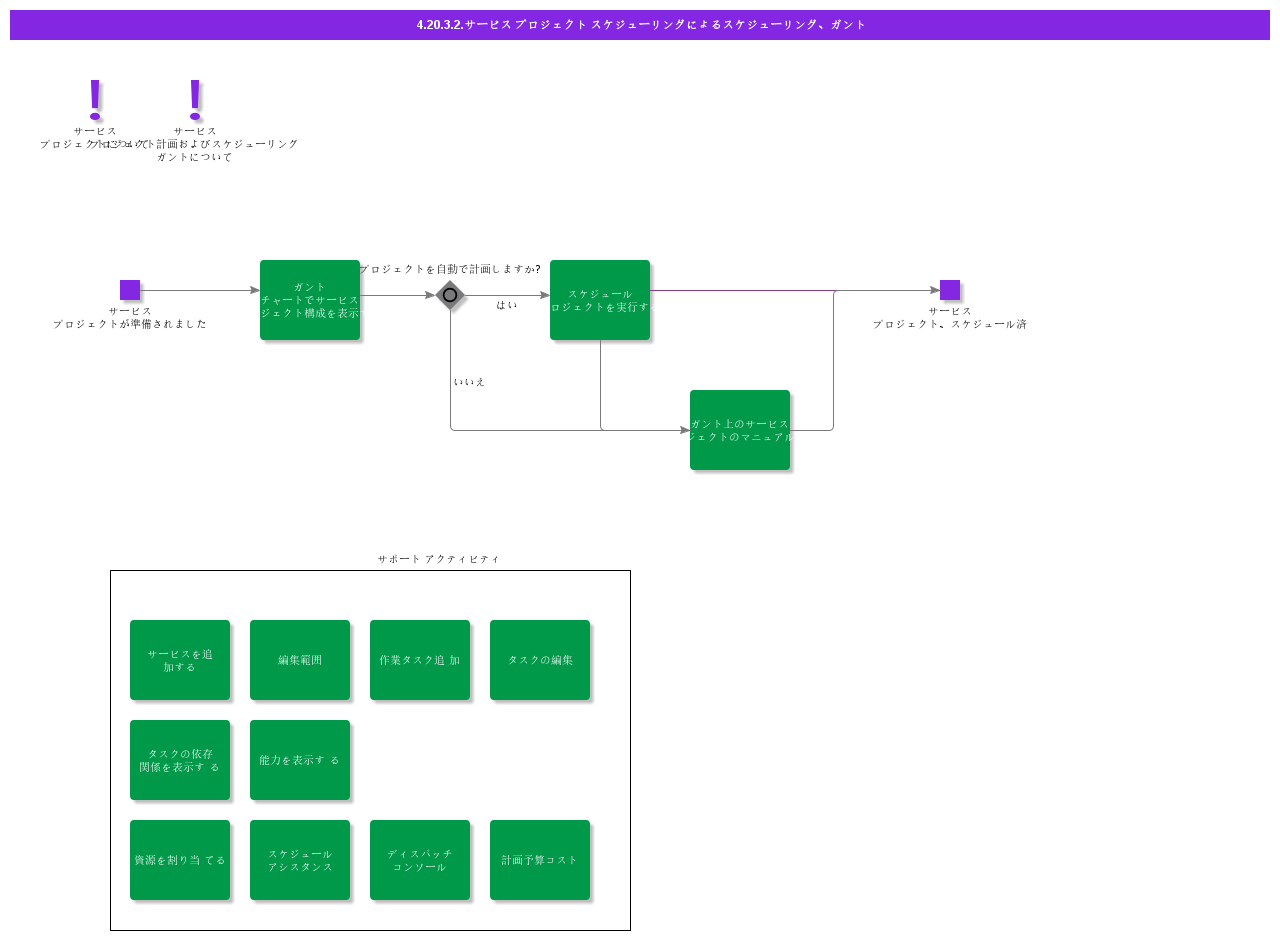
Task: Open the 'ガント上のサービス' manual process box
Action: 740,430
